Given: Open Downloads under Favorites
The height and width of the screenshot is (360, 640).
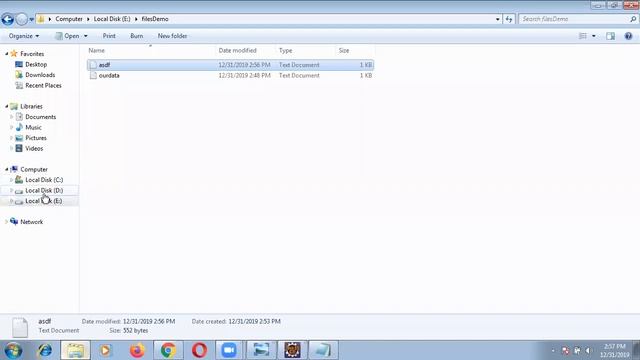Looking at the screenshot, I should click(40, 75).
